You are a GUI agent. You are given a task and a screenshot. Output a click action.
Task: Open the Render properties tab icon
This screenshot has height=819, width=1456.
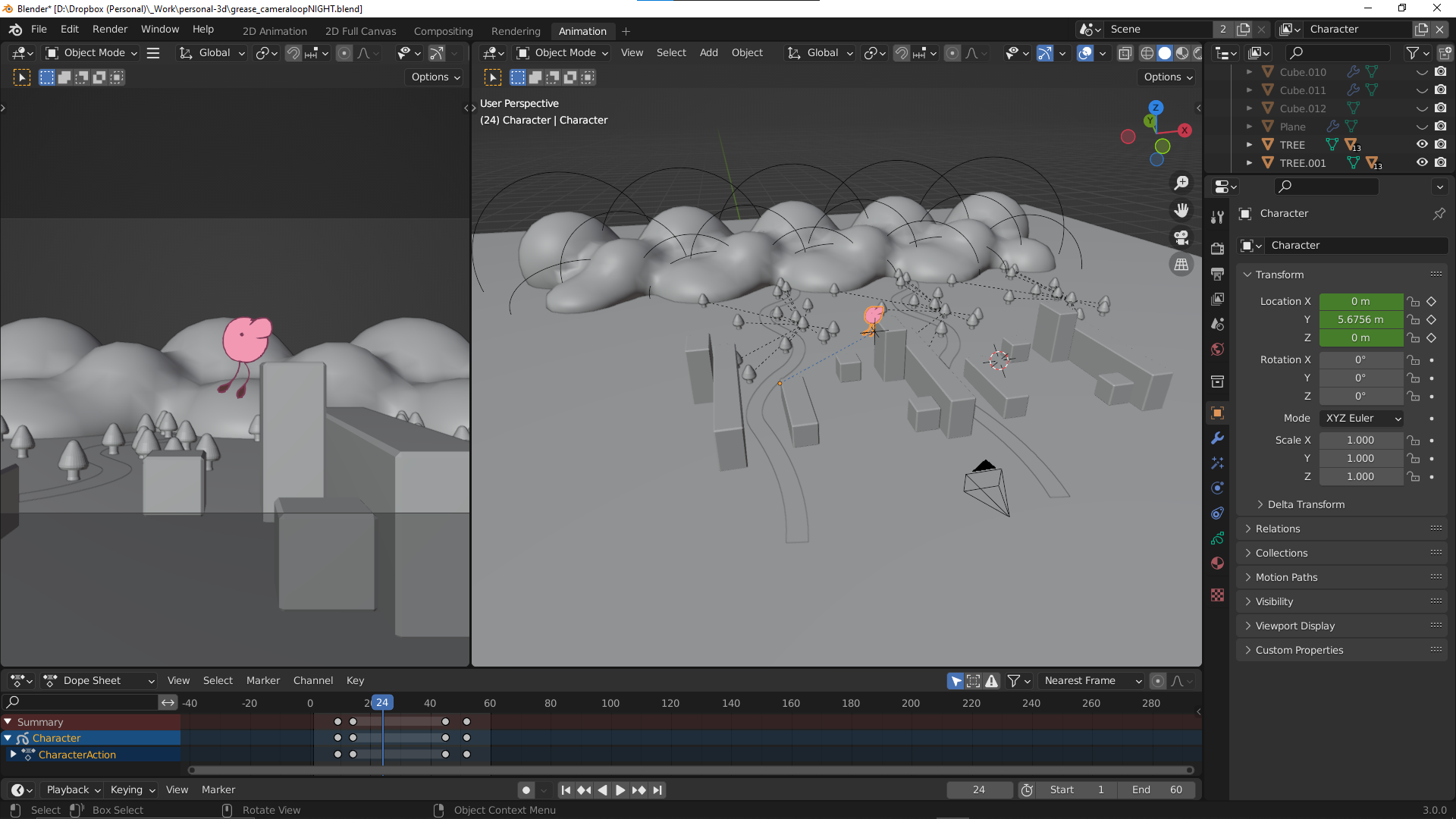point(1217,249)
